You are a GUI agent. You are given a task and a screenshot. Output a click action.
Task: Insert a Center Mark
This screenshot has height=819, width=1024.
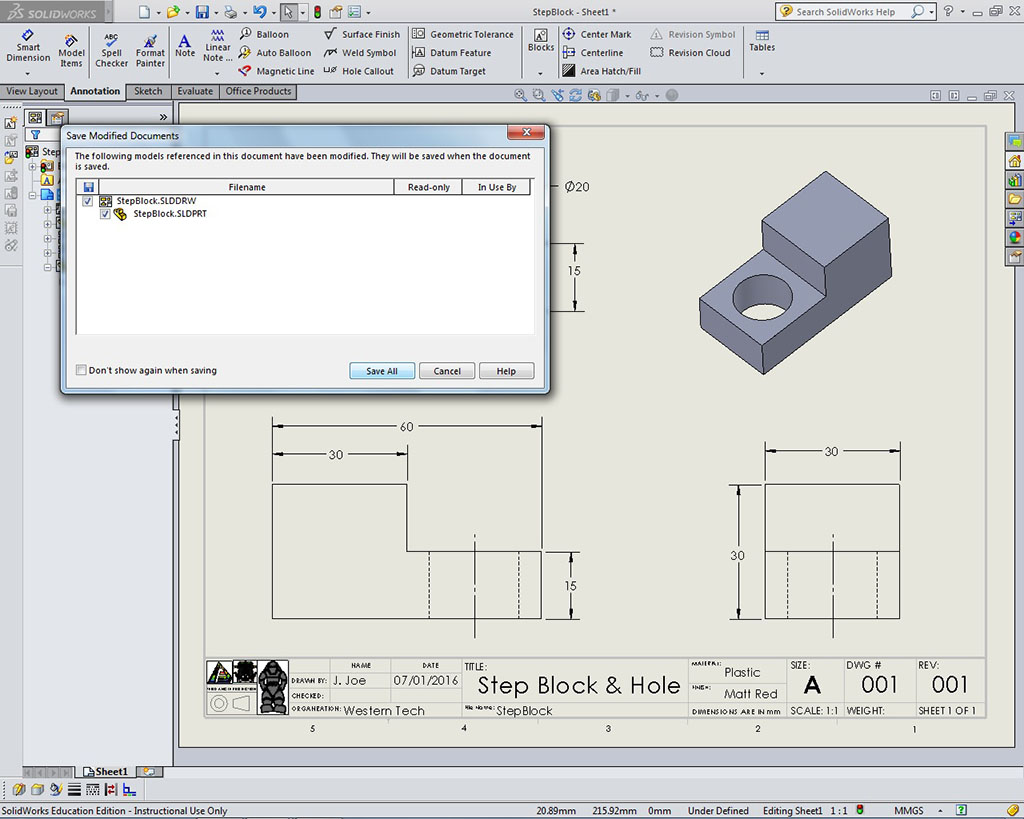(x=597, y=34)
